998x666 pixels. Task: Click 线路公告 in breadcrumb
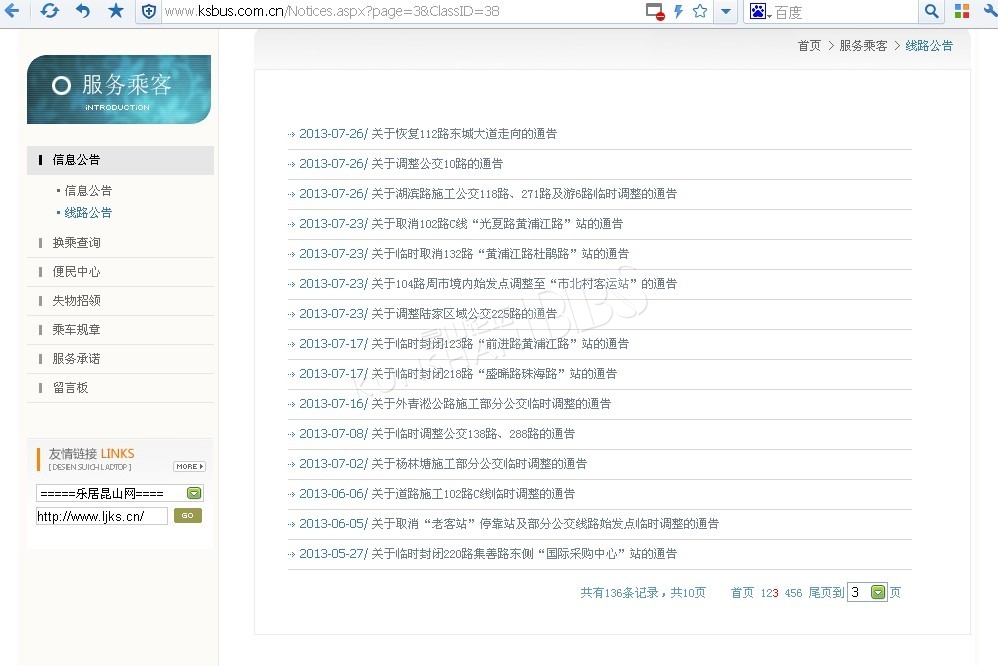[x=929, y=46]
